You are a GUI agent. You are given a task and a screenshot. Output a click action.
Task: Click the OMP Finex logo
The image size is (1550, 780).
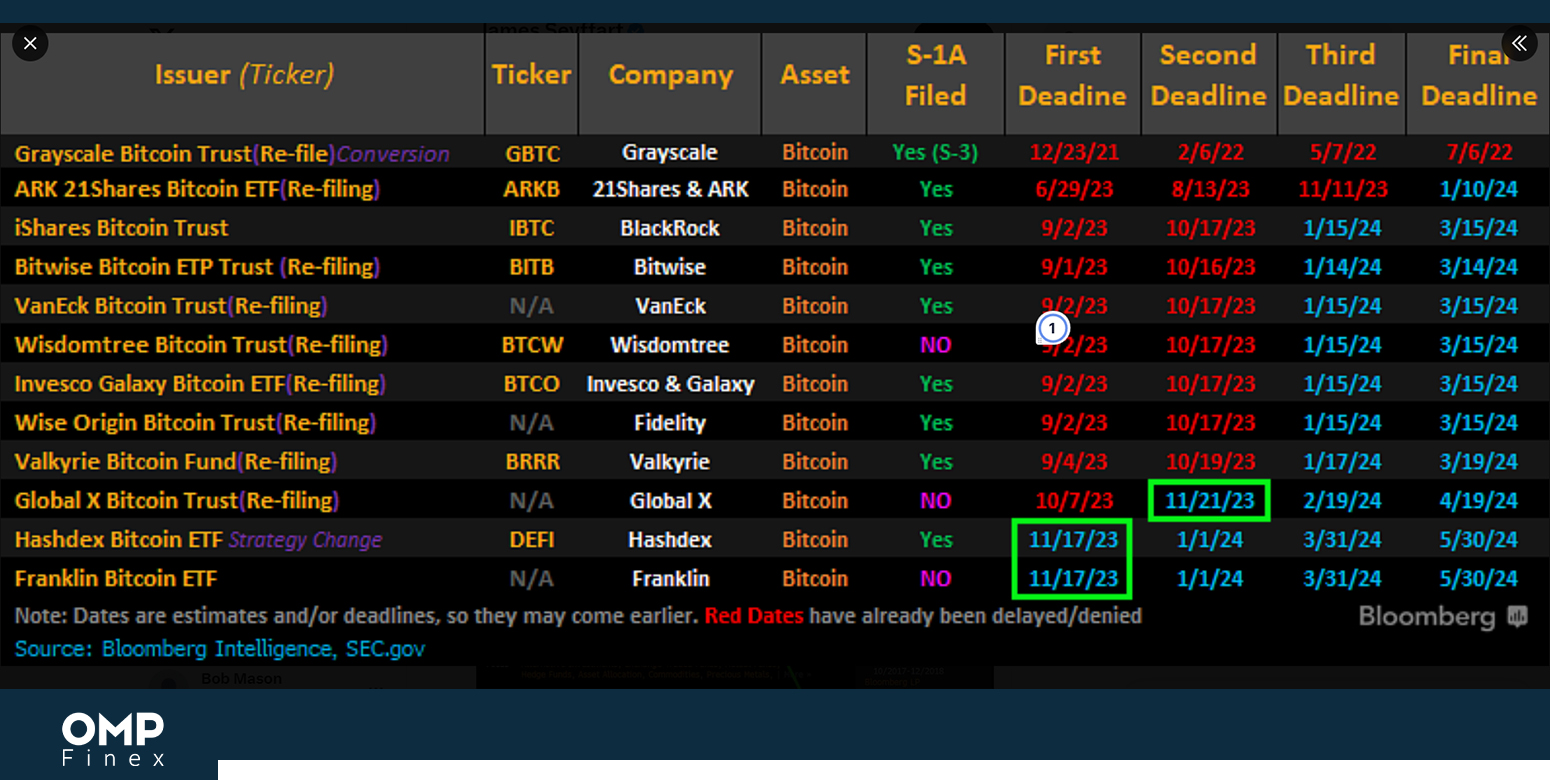113,740
